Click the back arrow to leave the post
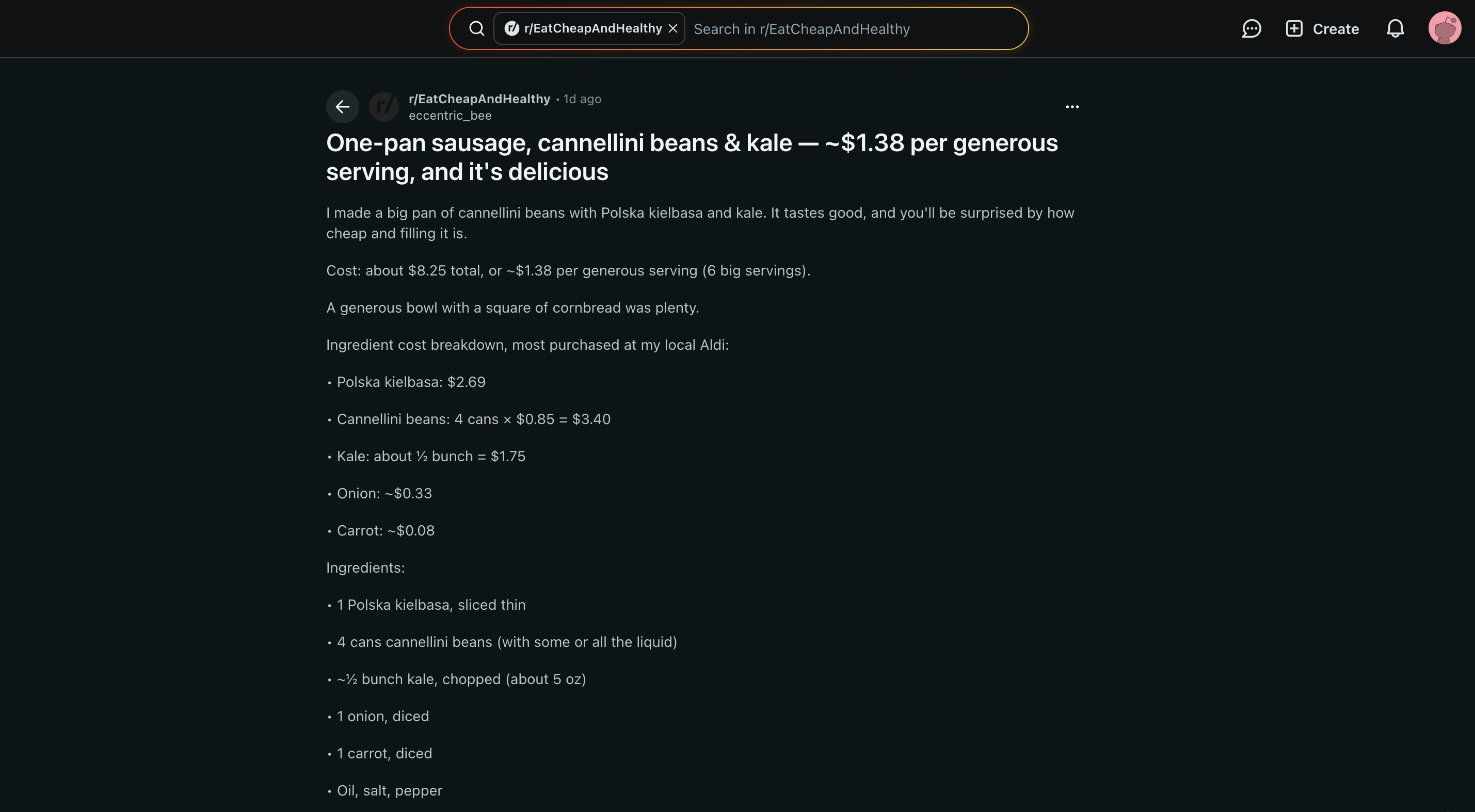1475x812 pixels. click(x=342, y=106)
